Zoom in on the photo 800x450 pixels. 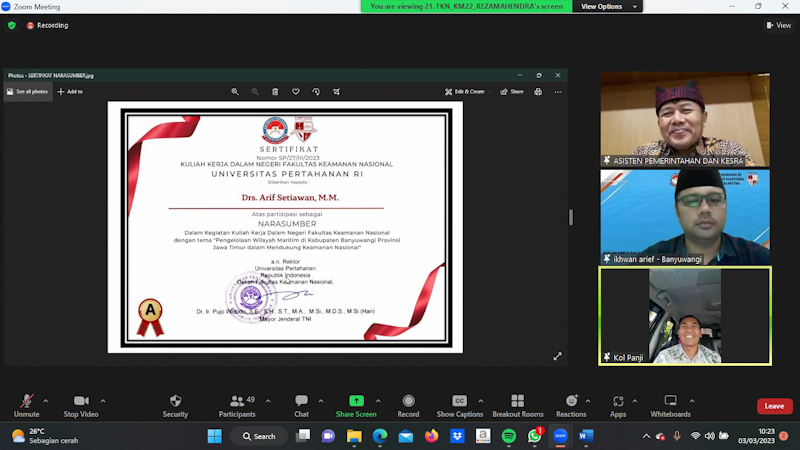[x=235, y=92]
